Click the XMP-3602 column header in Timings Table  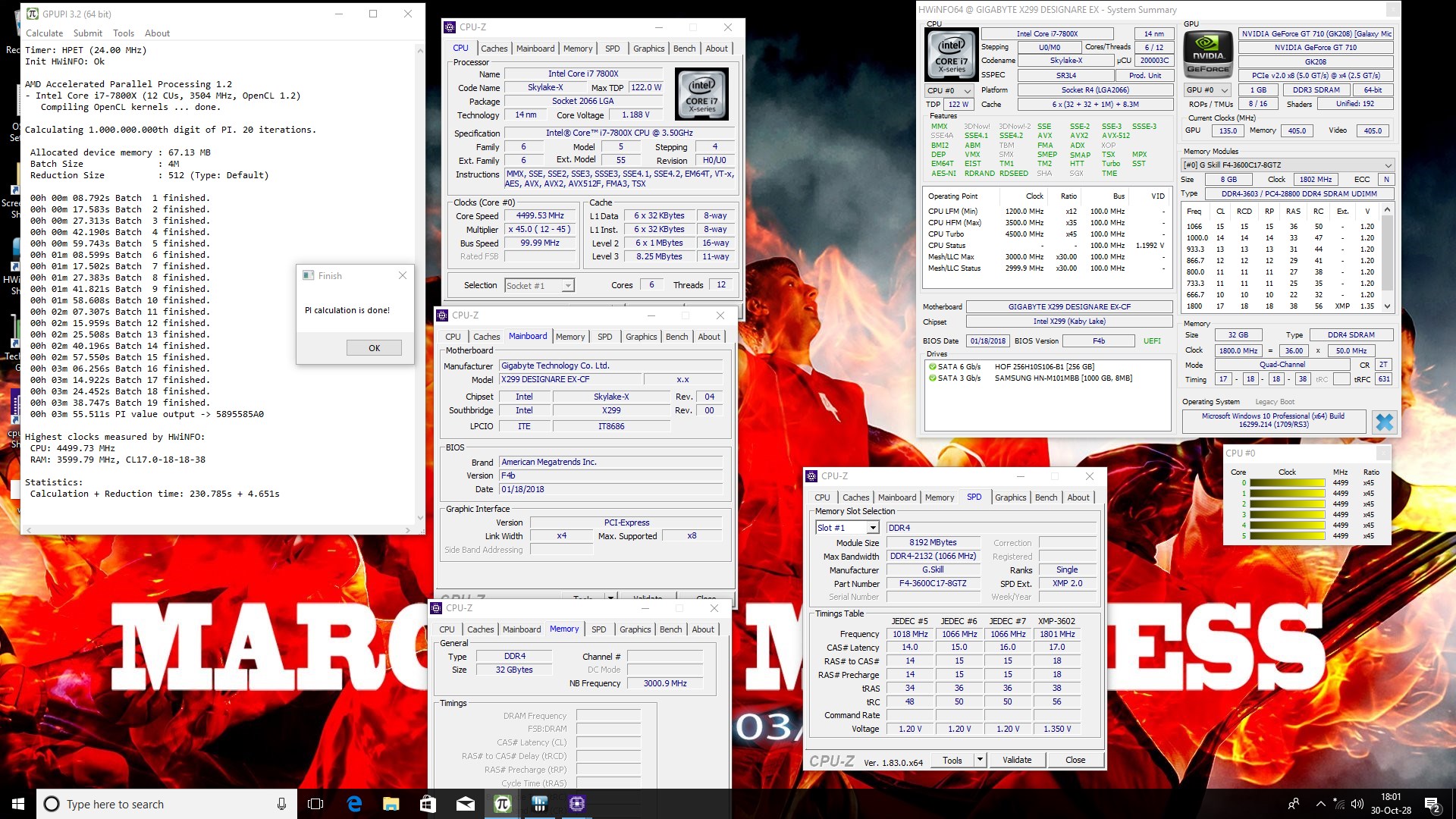(1056, 621)
